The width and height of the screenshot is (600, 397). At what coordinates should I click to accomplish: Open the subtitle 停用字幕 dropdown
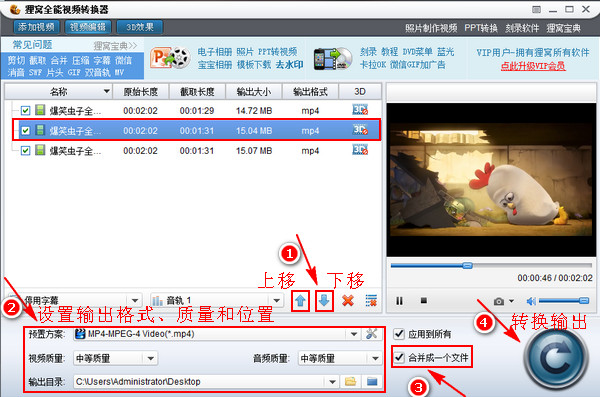(134, 301)
